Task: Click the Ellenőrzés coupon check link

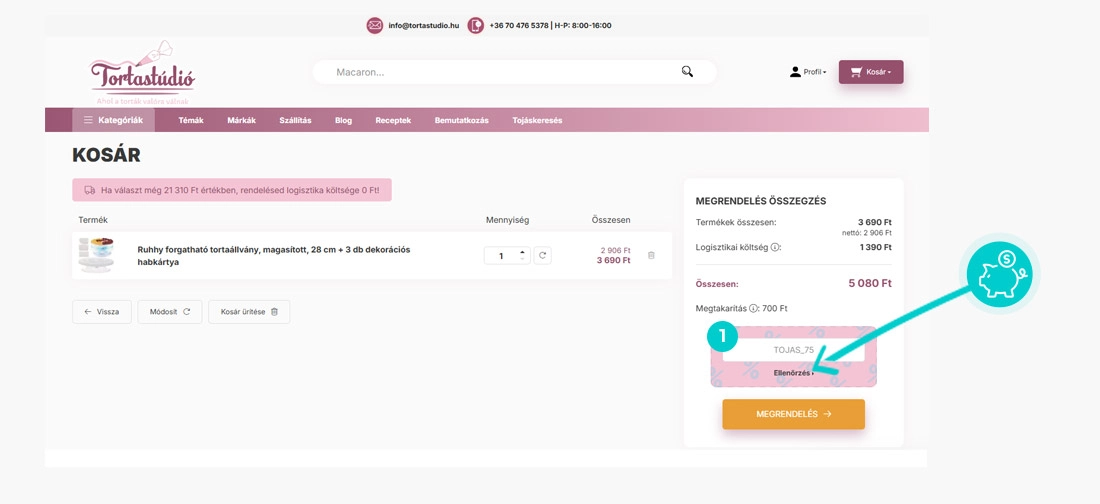Action: coord(793,373)
